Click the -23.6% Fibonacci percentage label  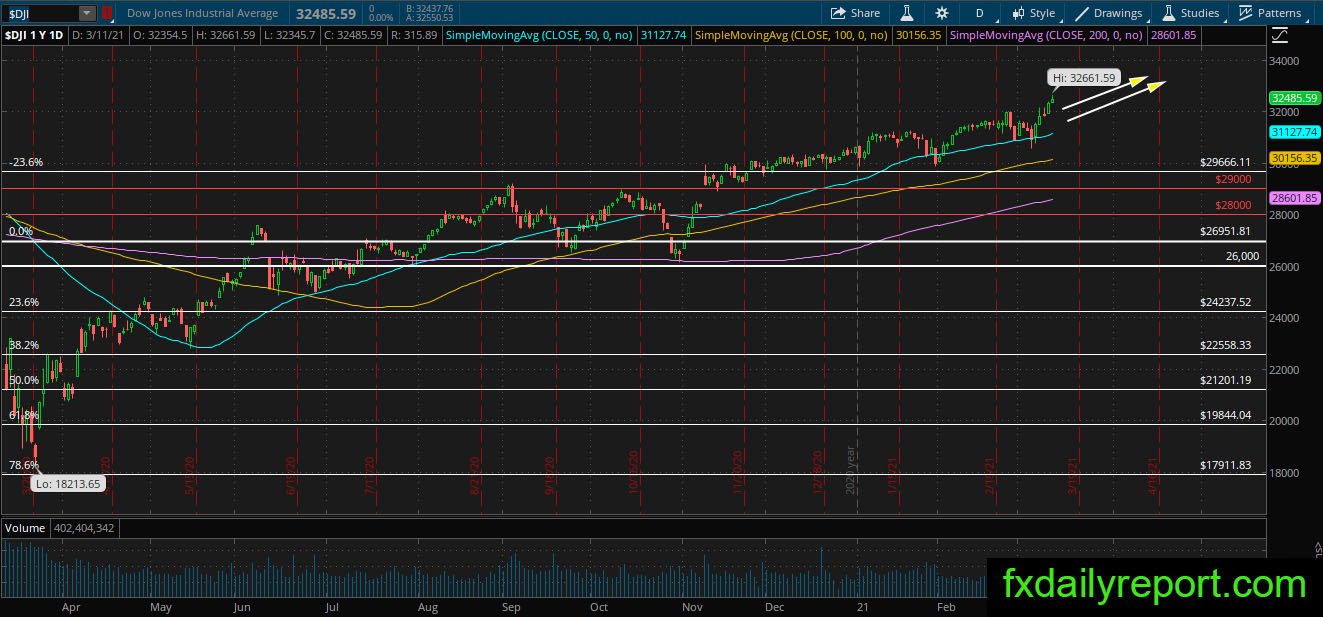pos(26,162)
